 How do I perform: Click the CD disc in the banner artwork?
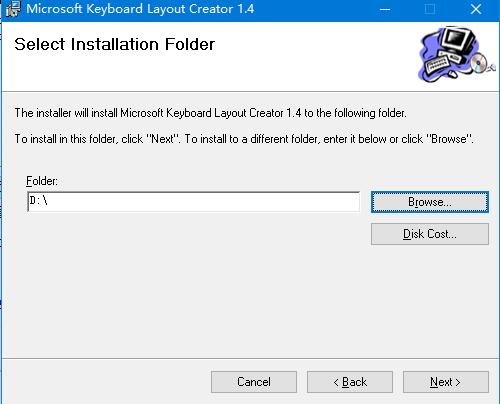click(479, 62)
